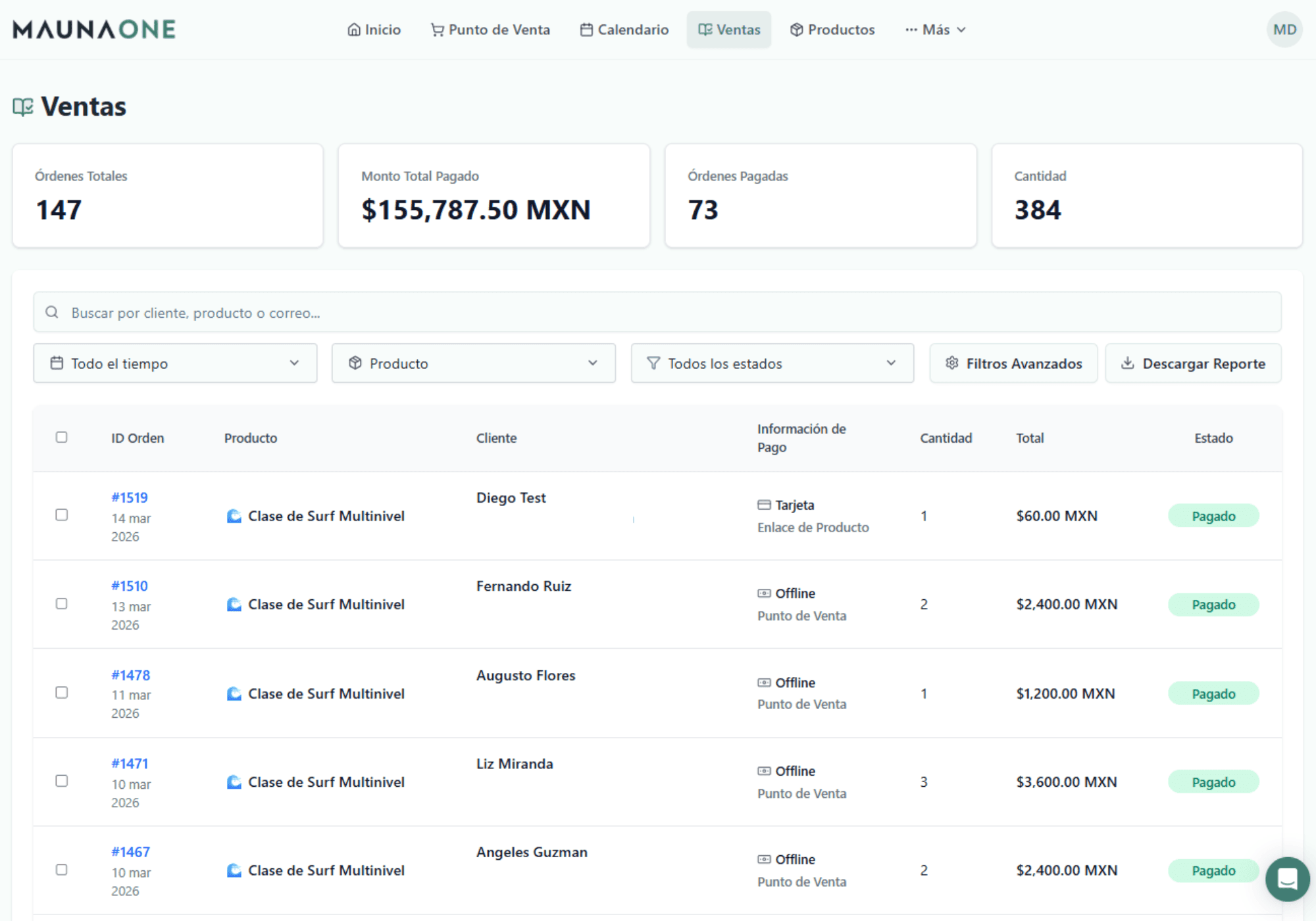Expand the Todo el tiempo date dropdown
The height and width of the screenshot is (921, 1316).
coord(175,363)
